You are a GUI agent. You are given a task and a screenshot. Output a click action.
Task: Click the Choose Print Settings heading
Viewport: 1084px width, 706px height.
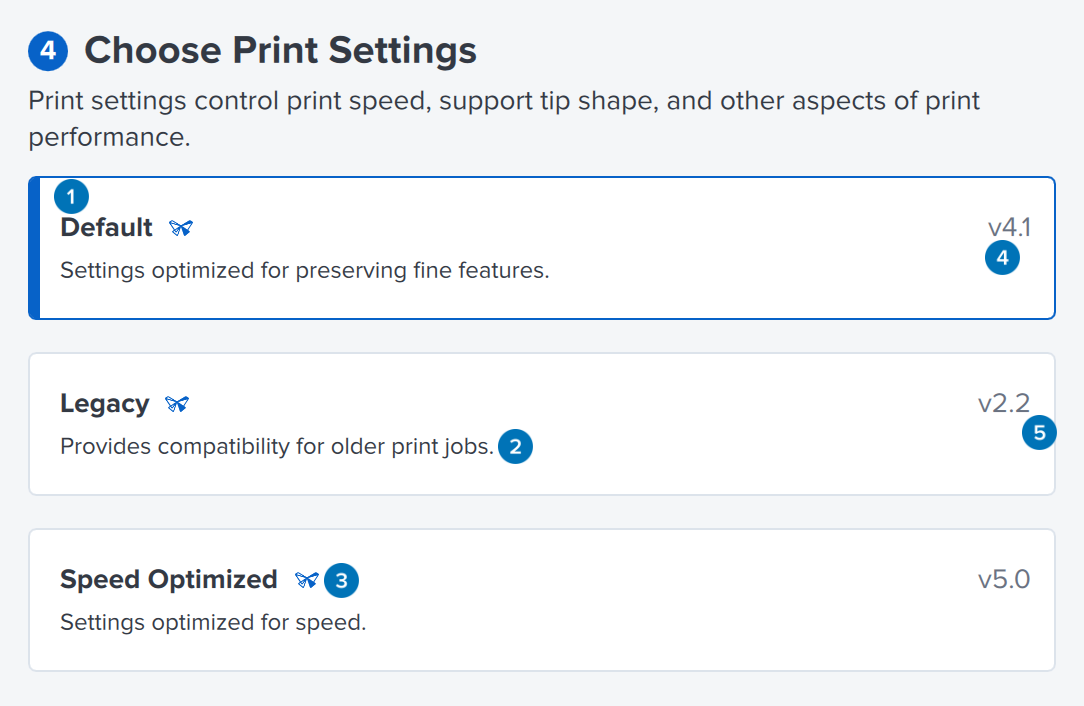(280, 50)
